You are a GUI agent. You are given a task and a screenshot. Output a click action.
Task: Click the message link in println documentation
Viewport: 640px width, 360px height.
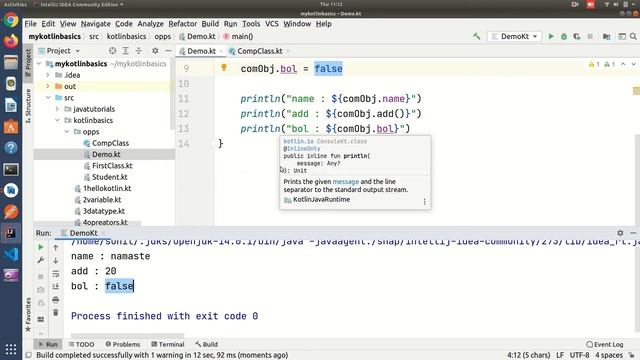coord(346,182)
